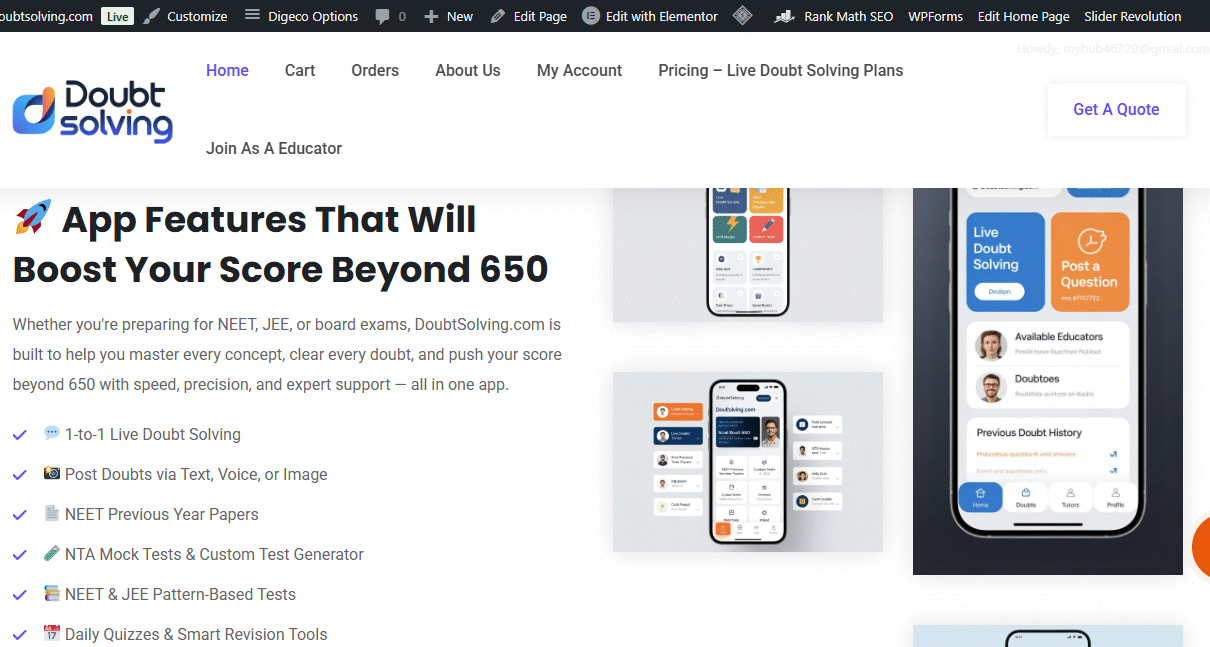The height and width of the screenshot is (647, 1210).
Task: Click 'NTA Mock Tests & Custom Test Generator'
Action: pyautogui.click(x=214, y=554)
